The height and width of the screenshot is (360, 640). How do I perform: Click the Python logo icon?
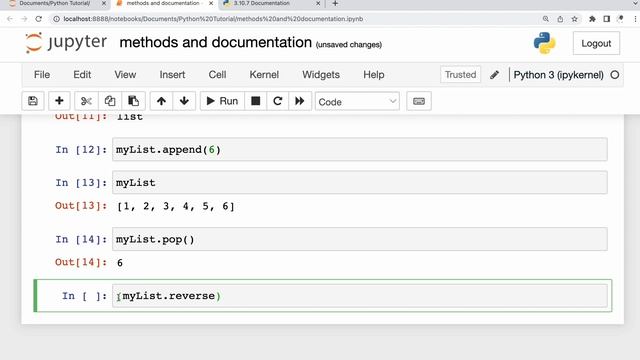pyautogui.click(x=544, y=43)
